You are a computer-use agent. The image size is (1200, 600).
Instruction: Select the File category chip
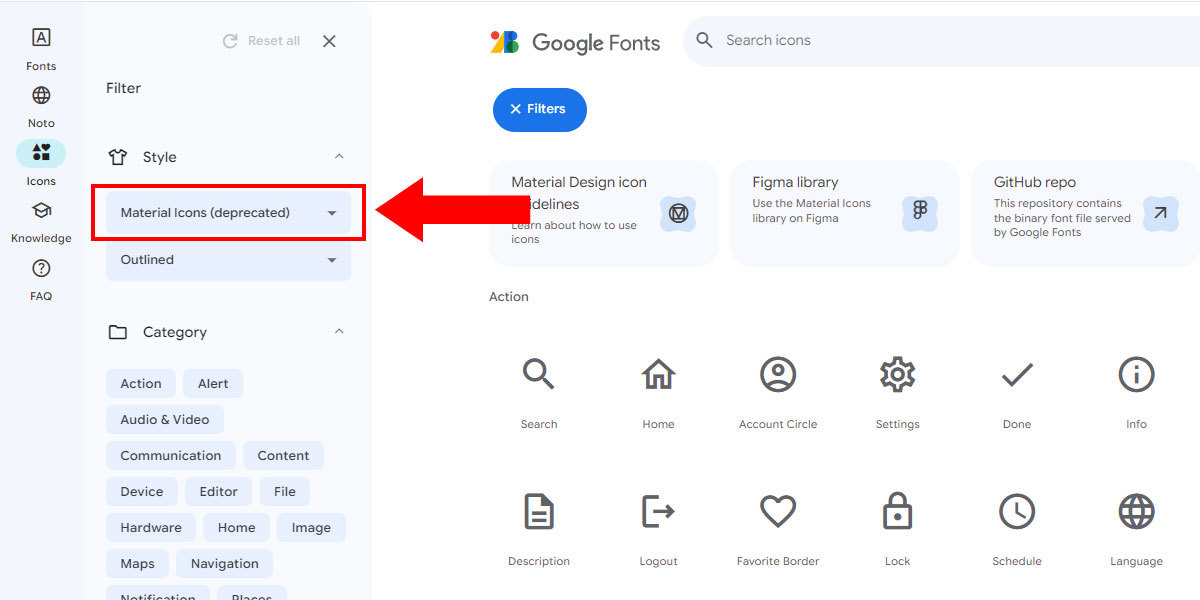pos(285,492)
